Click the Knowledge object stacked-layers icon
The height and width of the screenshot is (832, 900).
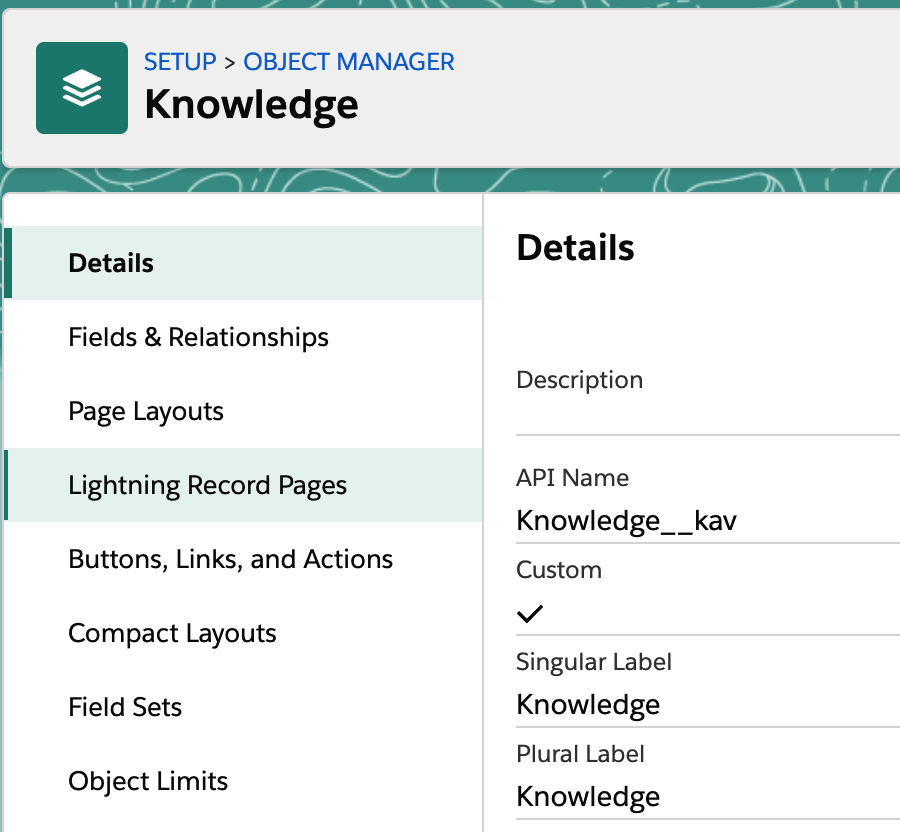82,88
